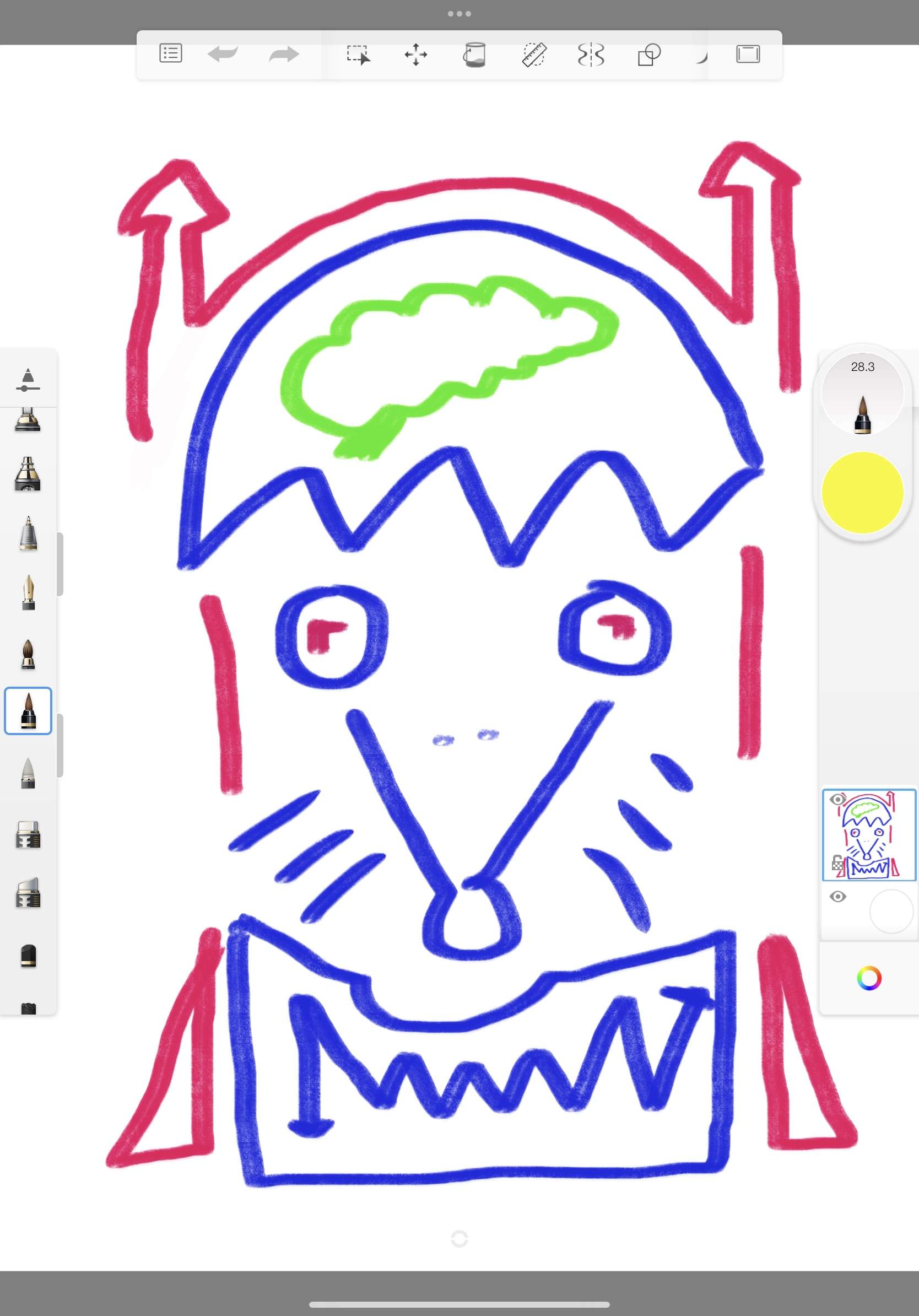919x1316 pixels.
Task: Click the undo arrow
Action: tap(223, 55)
